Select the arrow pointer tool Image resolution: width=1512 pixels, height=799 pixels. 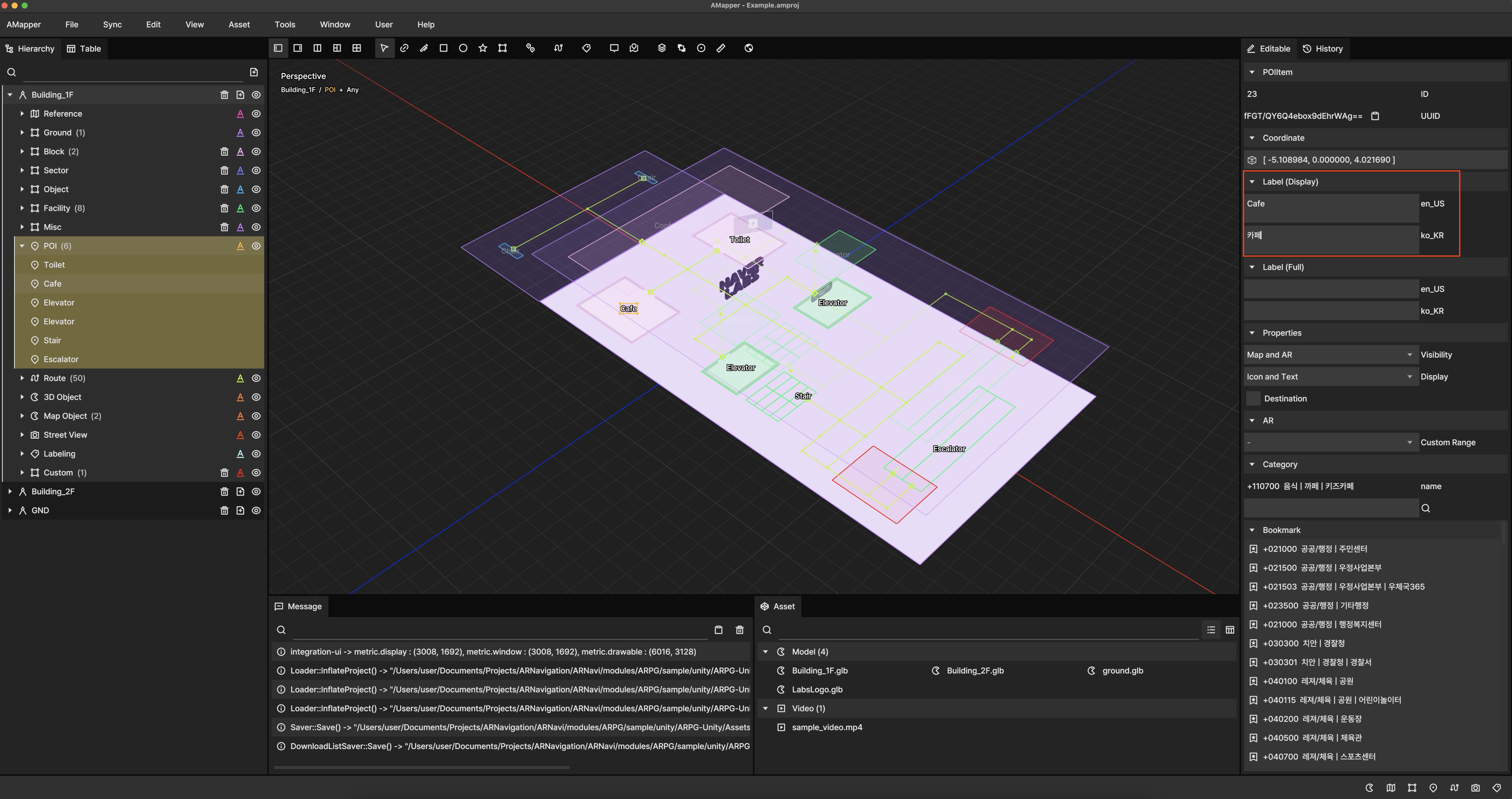pyautogui.click(x=384, y=48)
